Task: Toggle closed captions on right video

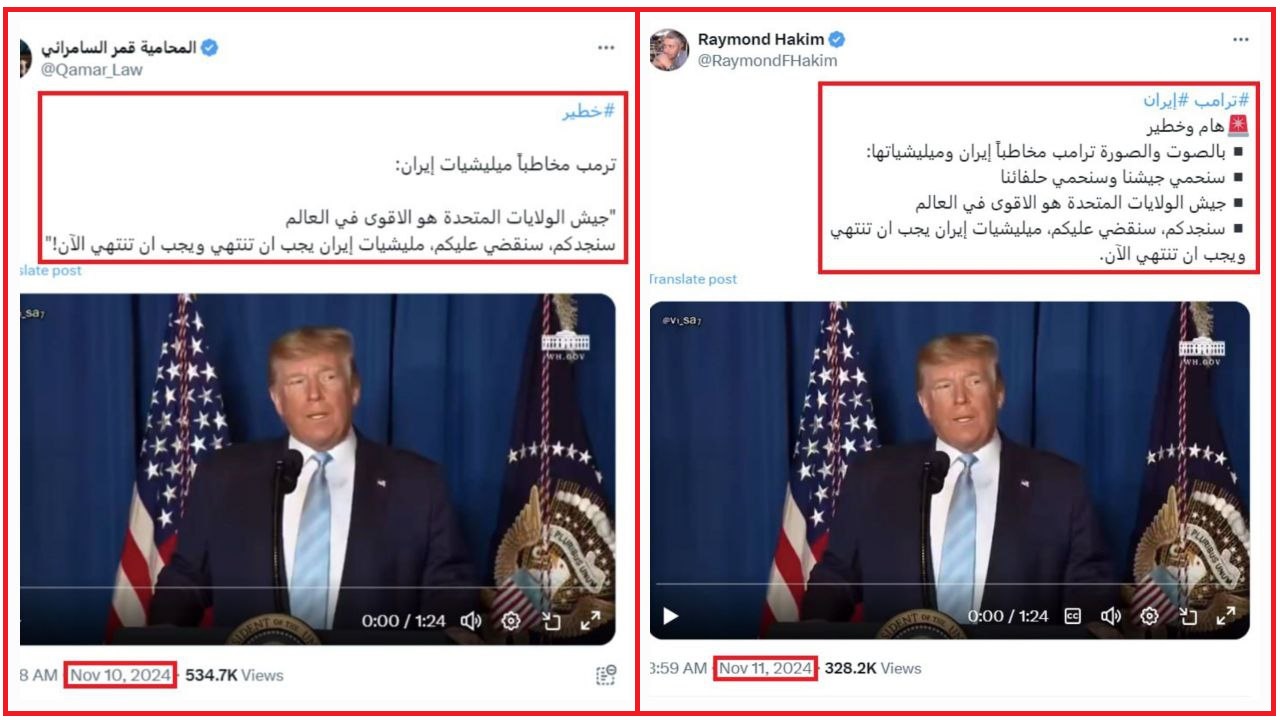Action: point(1073,616)
